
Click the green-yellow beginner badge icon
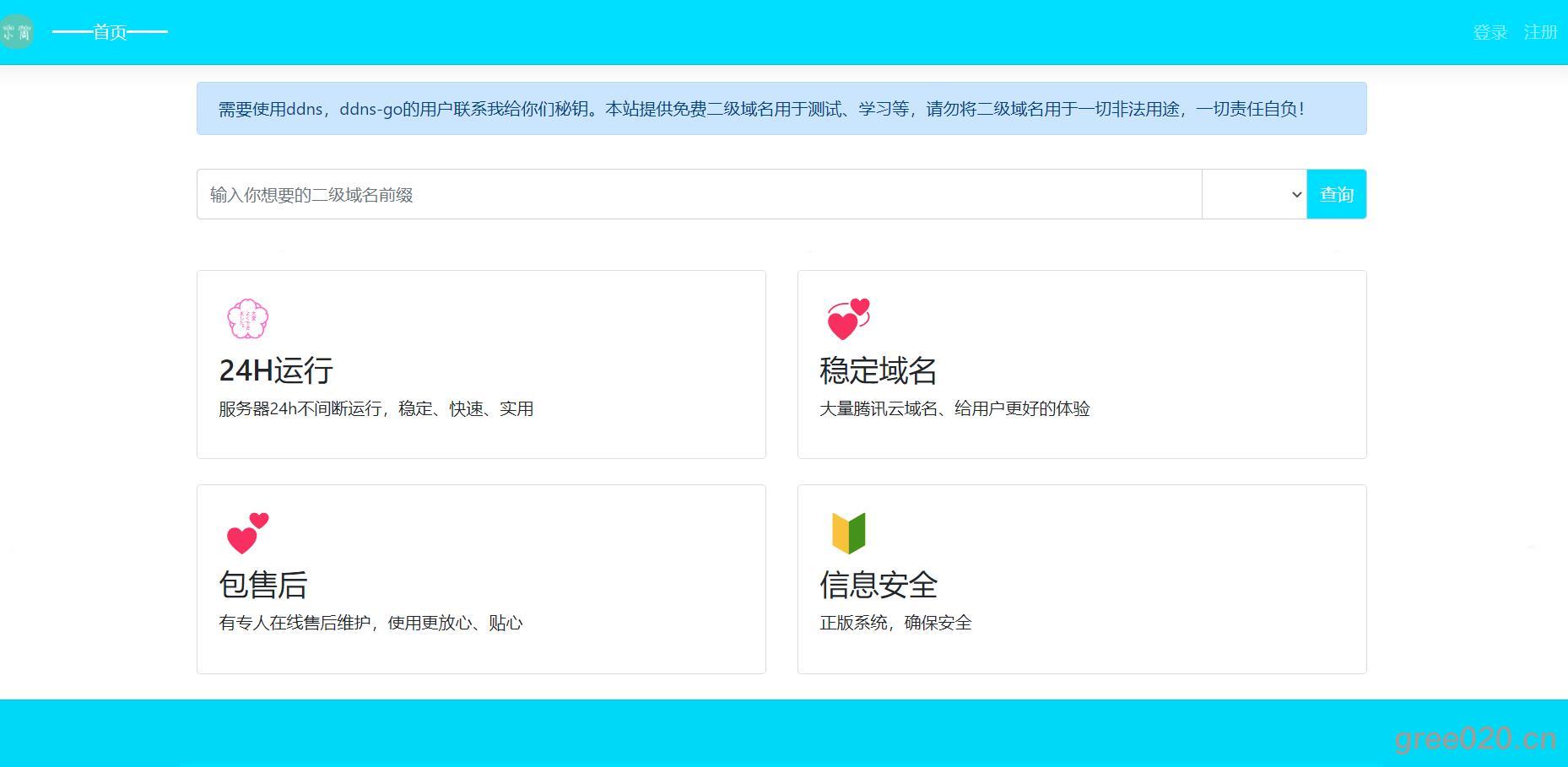pos(848,533)
